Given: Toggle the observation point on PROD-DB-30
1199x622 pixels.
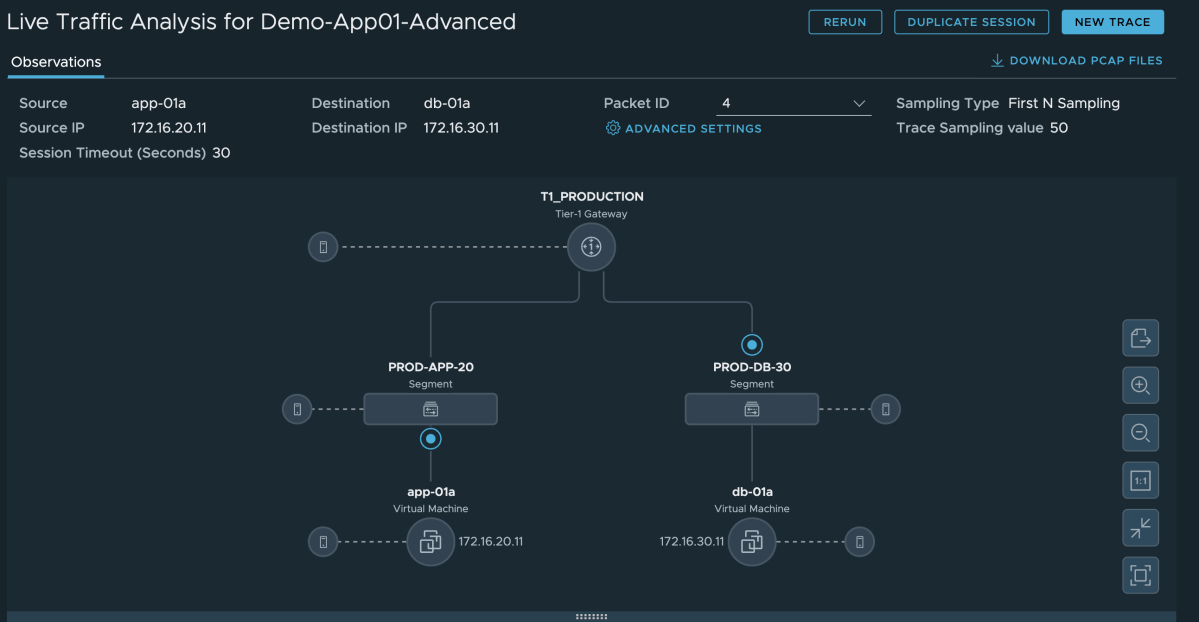Looking at the screenshot, I should [751, 345].
